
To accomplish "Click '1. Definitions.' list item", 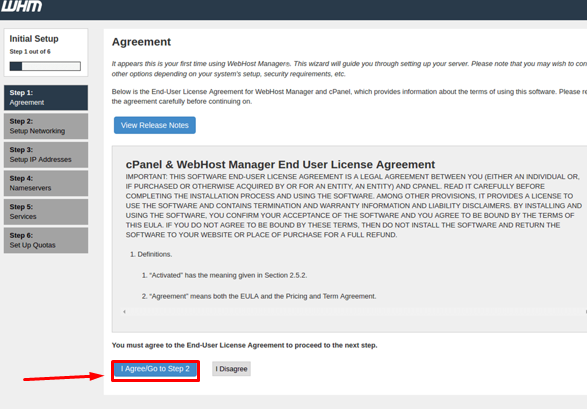I will click(x=151, y=254).
